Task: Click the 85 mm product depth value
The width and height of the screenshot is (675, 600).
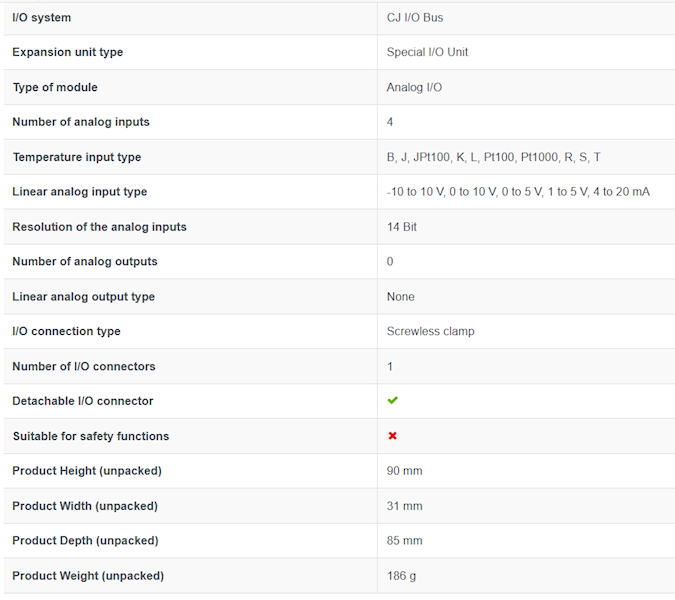Action: (x=404, y=541)
